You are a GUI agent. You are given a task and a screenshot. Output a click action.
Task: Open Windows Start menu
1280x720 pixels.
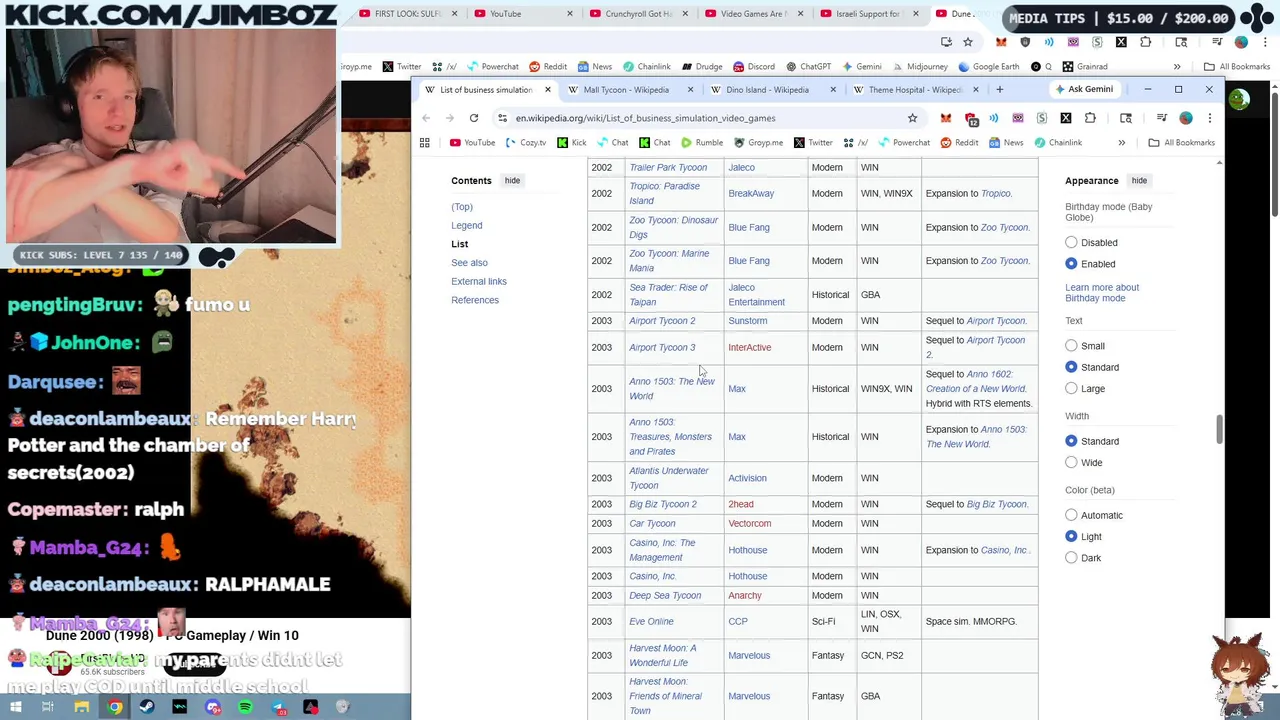(x=17, y=707)
